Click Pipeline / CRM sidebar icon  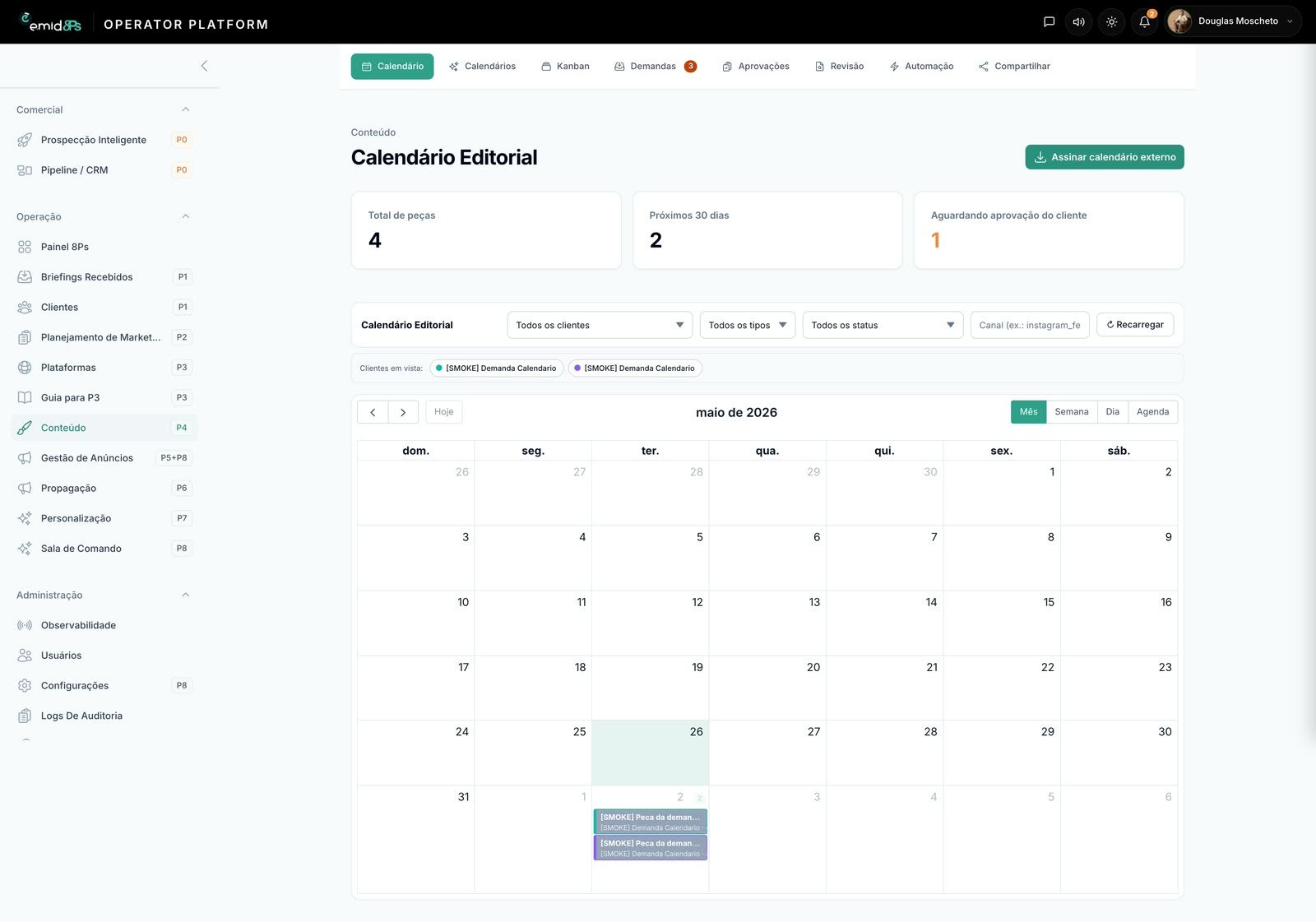[x=25, y=170]
